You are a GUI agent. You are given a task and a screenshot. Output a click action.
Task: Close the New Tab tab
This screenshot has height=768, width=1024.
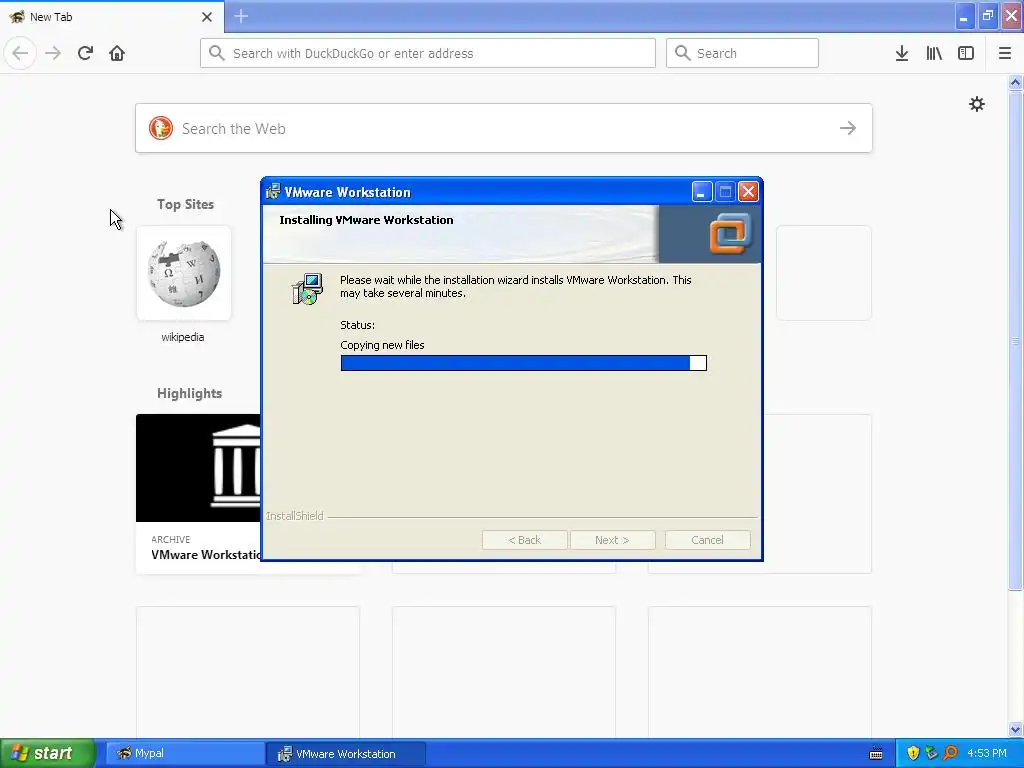207,17
